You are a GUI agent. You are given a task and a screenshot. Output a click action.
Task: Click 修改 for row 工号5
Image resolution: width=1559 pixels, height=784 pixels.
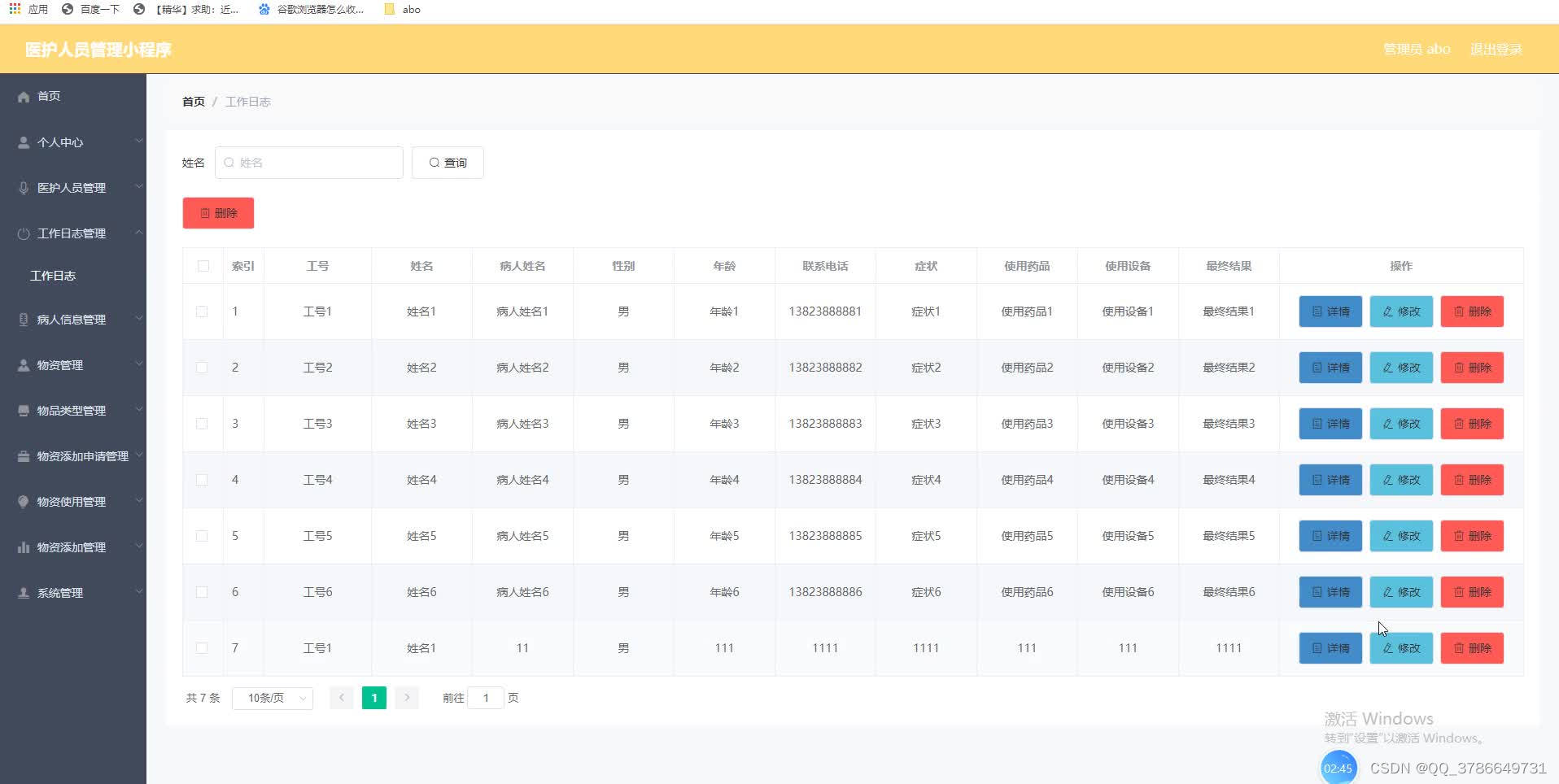coord(1401,536)
